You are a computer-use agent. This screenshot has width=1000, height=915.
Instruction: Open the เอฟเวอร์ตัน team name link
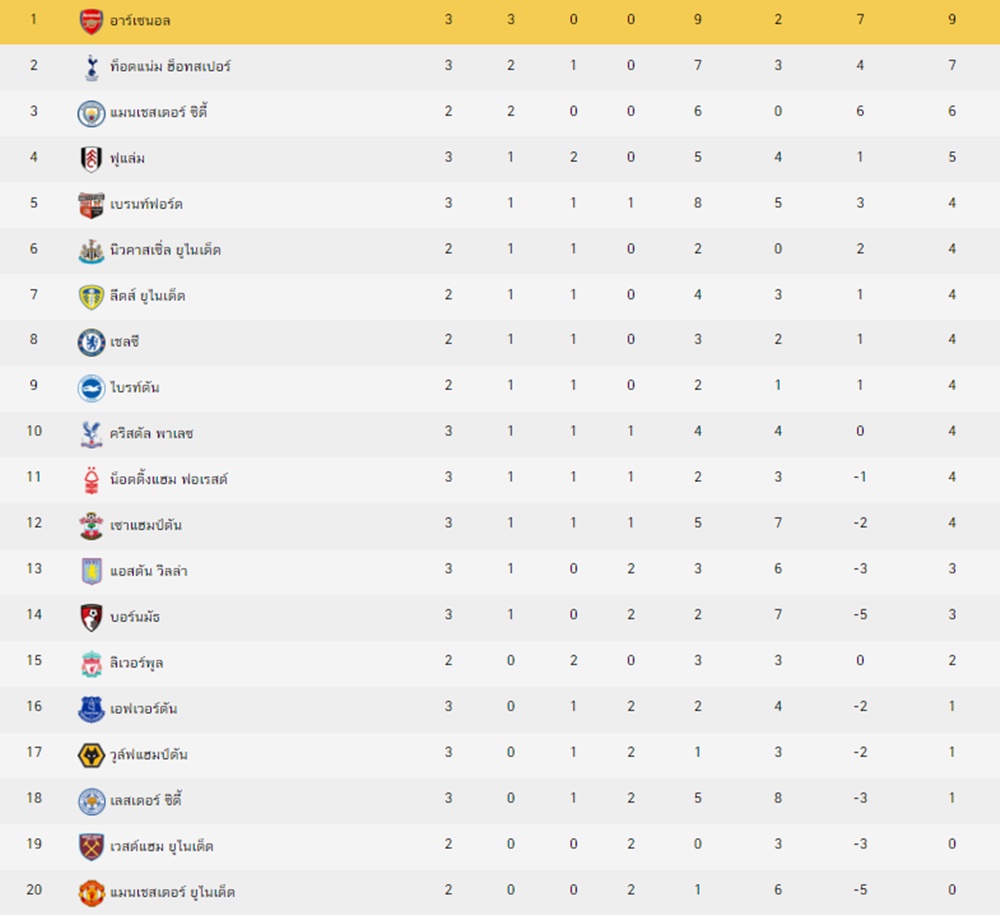(143, 708)
